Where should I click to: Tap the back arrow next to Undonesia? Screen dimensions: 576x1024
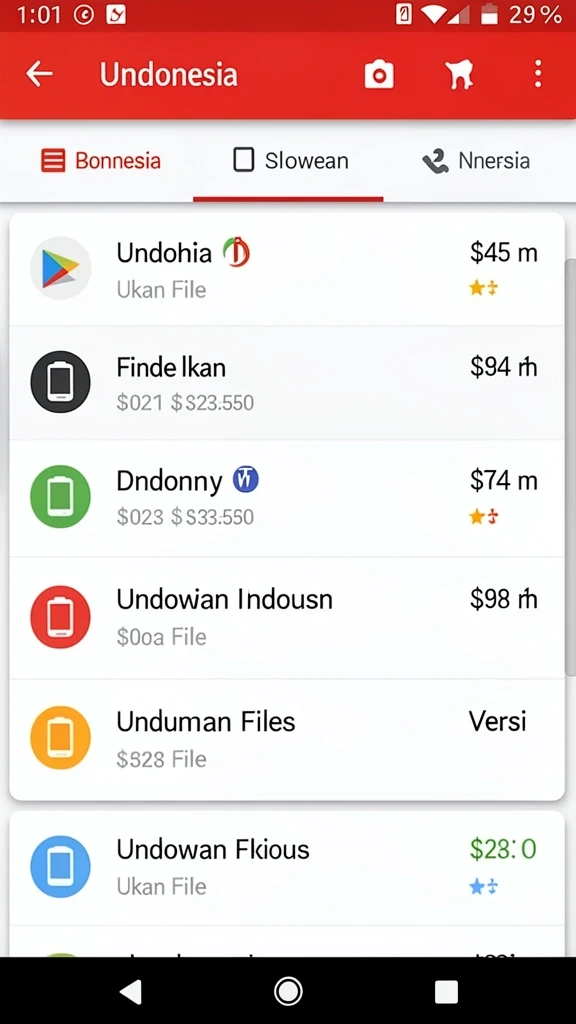pyautogui.click(x=39, y=74)
